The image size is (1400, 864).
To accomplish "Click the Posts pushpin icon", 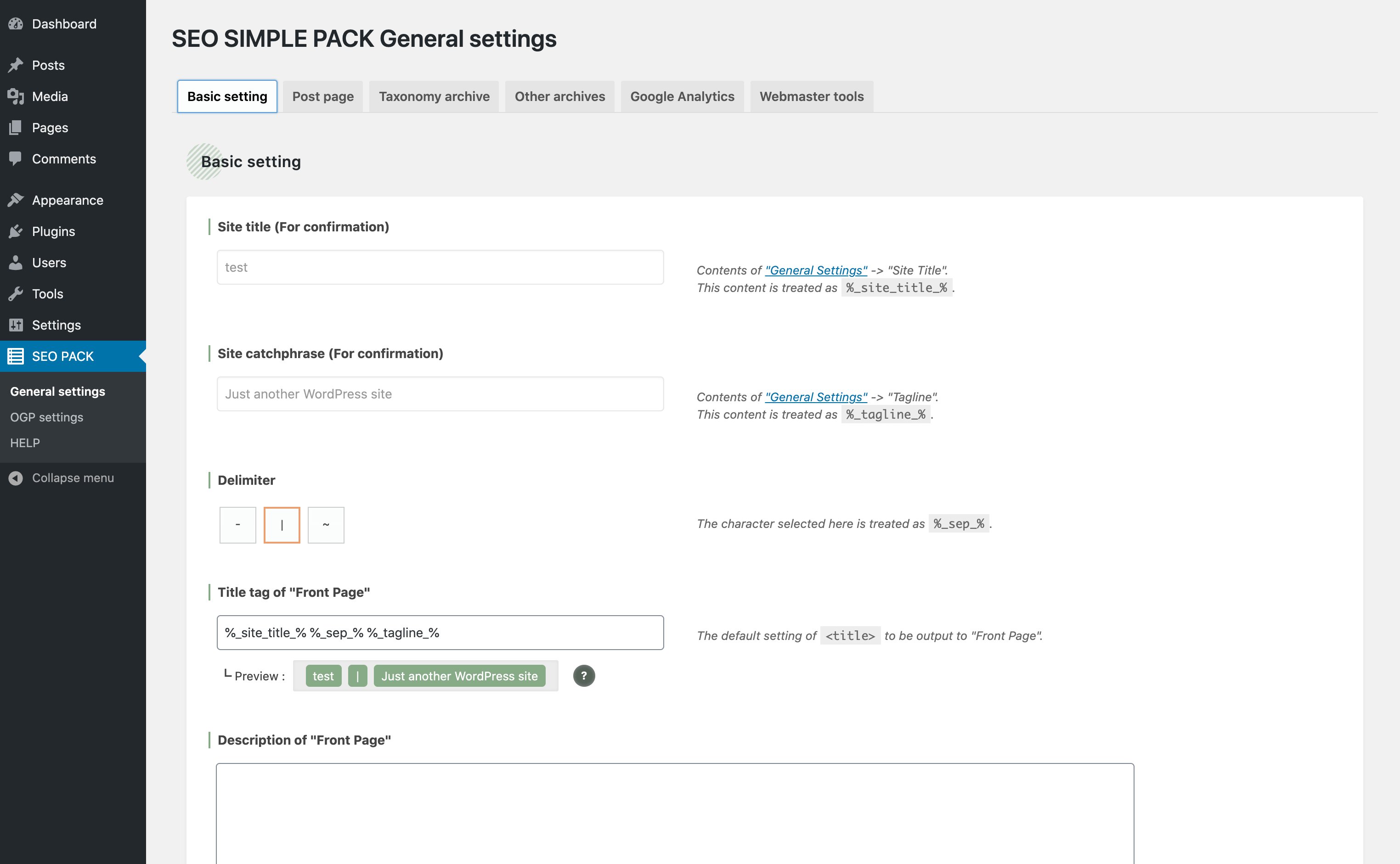I will click(16, 65).
